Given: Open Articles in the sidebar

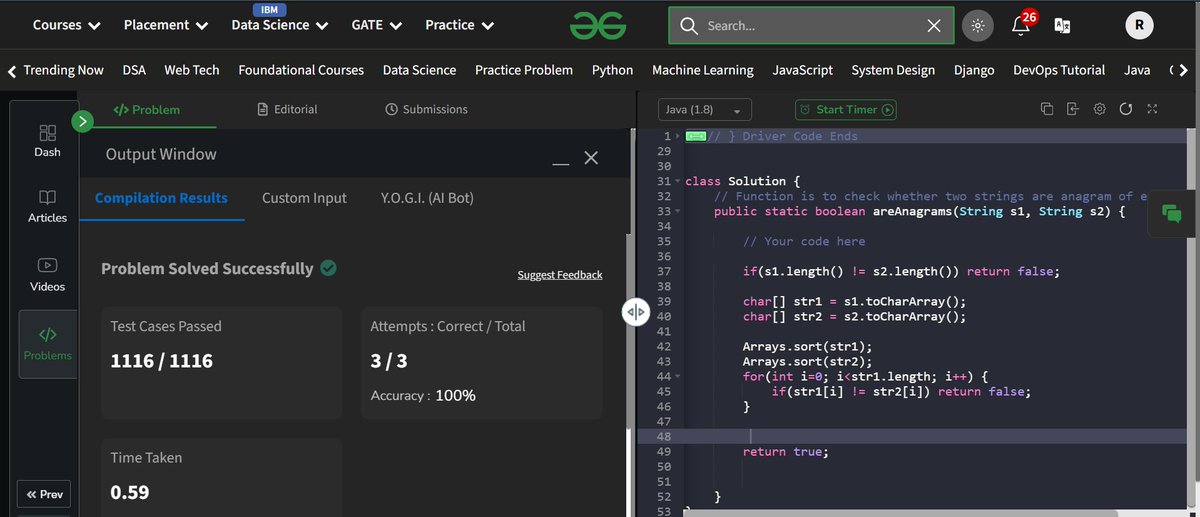Looking at the screenshot, I should [47, 207].
